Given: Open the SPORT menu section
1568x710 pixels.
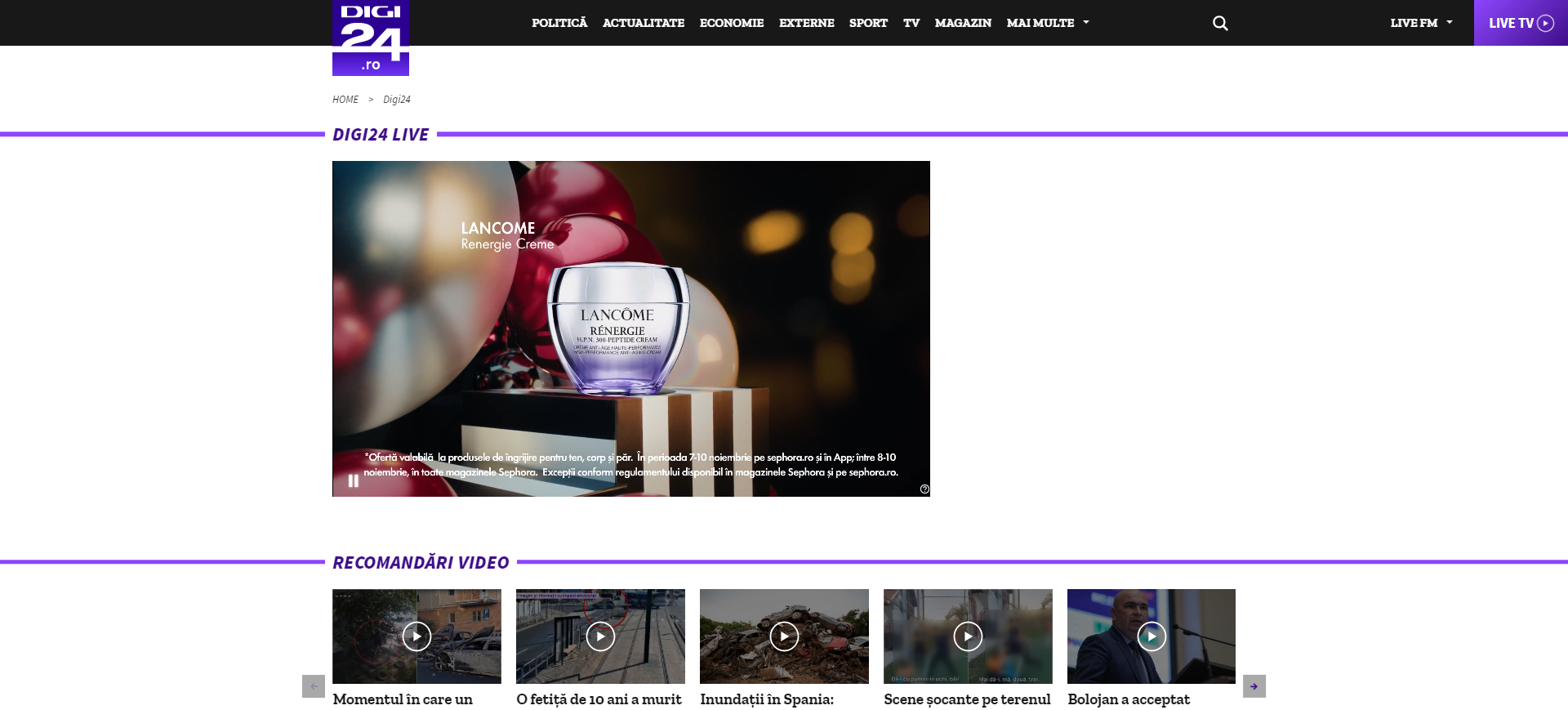Looking at the screenshot, I should click(868, 23).
